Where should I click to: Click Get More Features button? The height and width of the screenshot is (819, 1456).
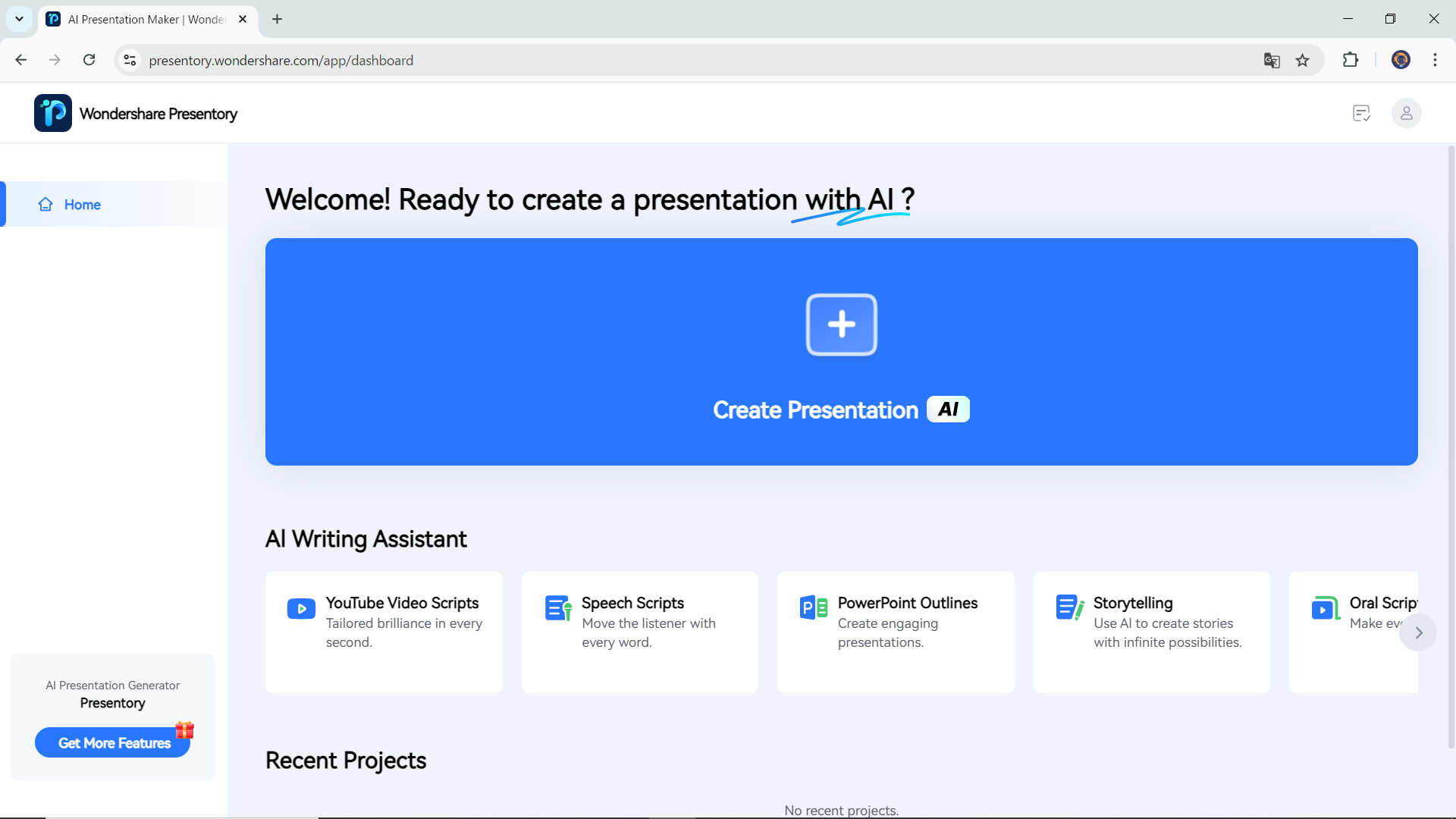click(112, 743)
